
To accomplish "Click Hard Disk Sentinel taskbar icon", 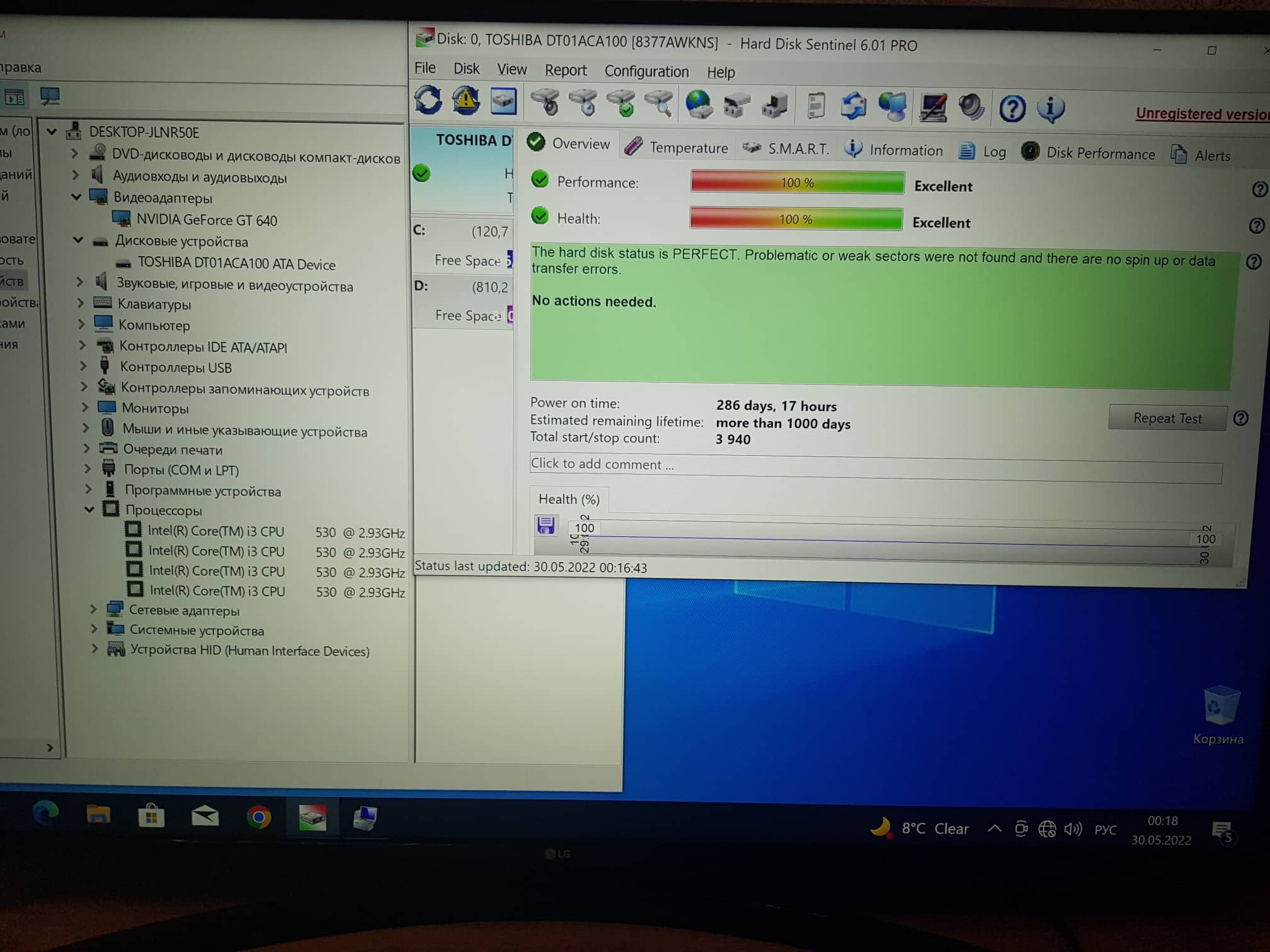I will (x=313, y=818).
